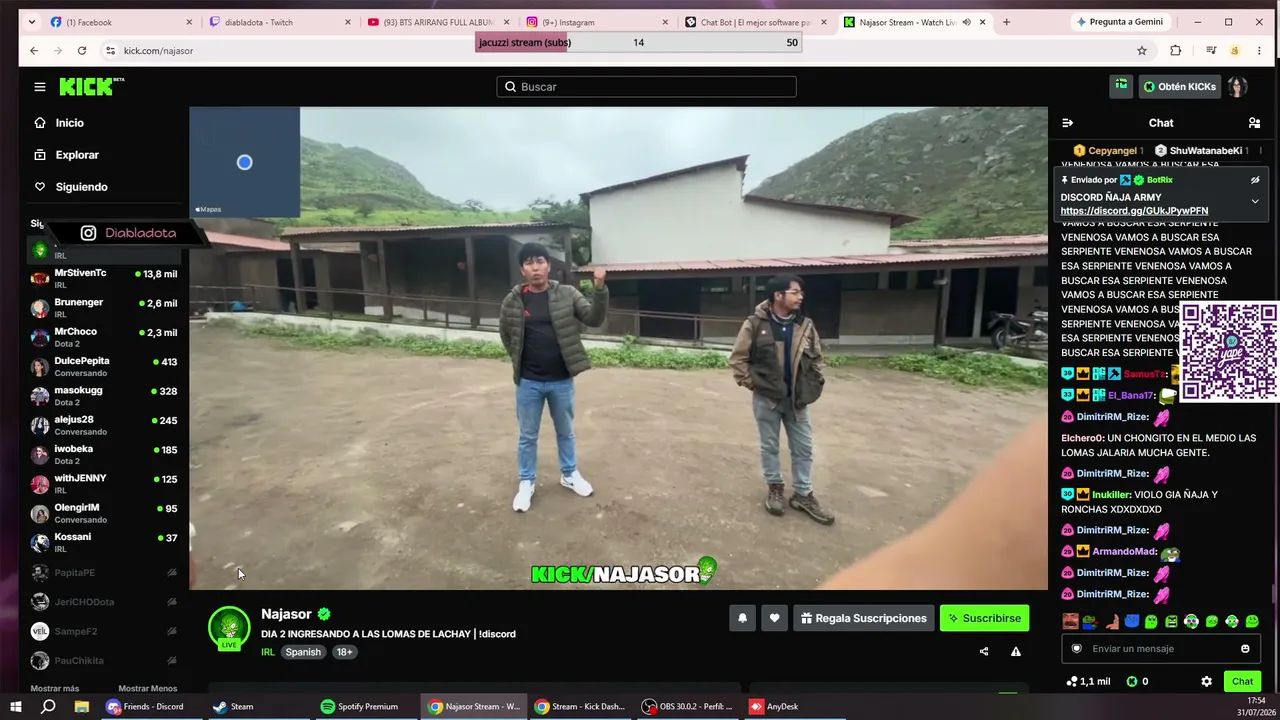Open alejus28 channel in sidebar

tap(104, 425)
